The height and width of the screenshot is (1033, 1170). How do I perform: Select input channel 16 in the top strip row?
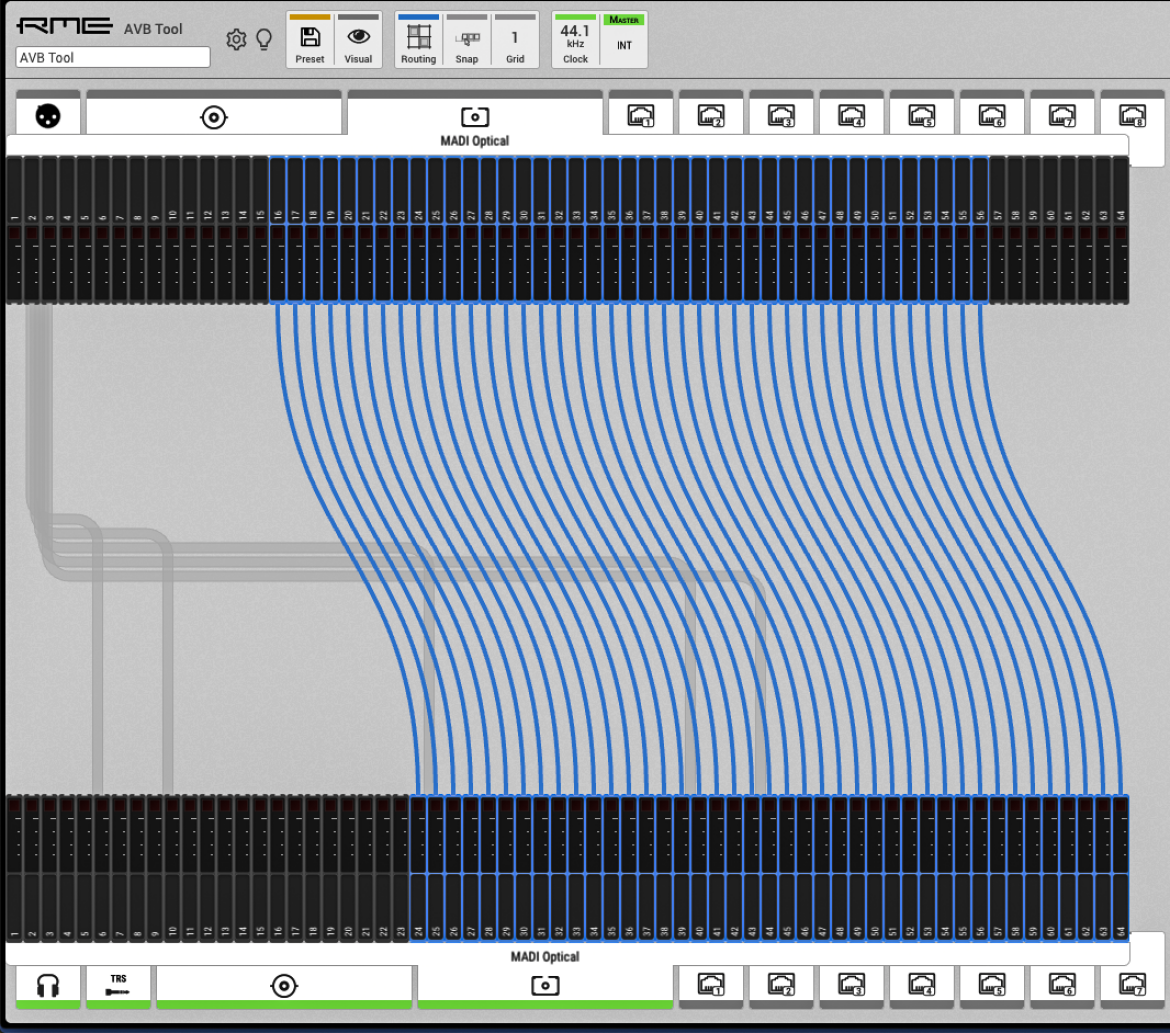point(278,229)
